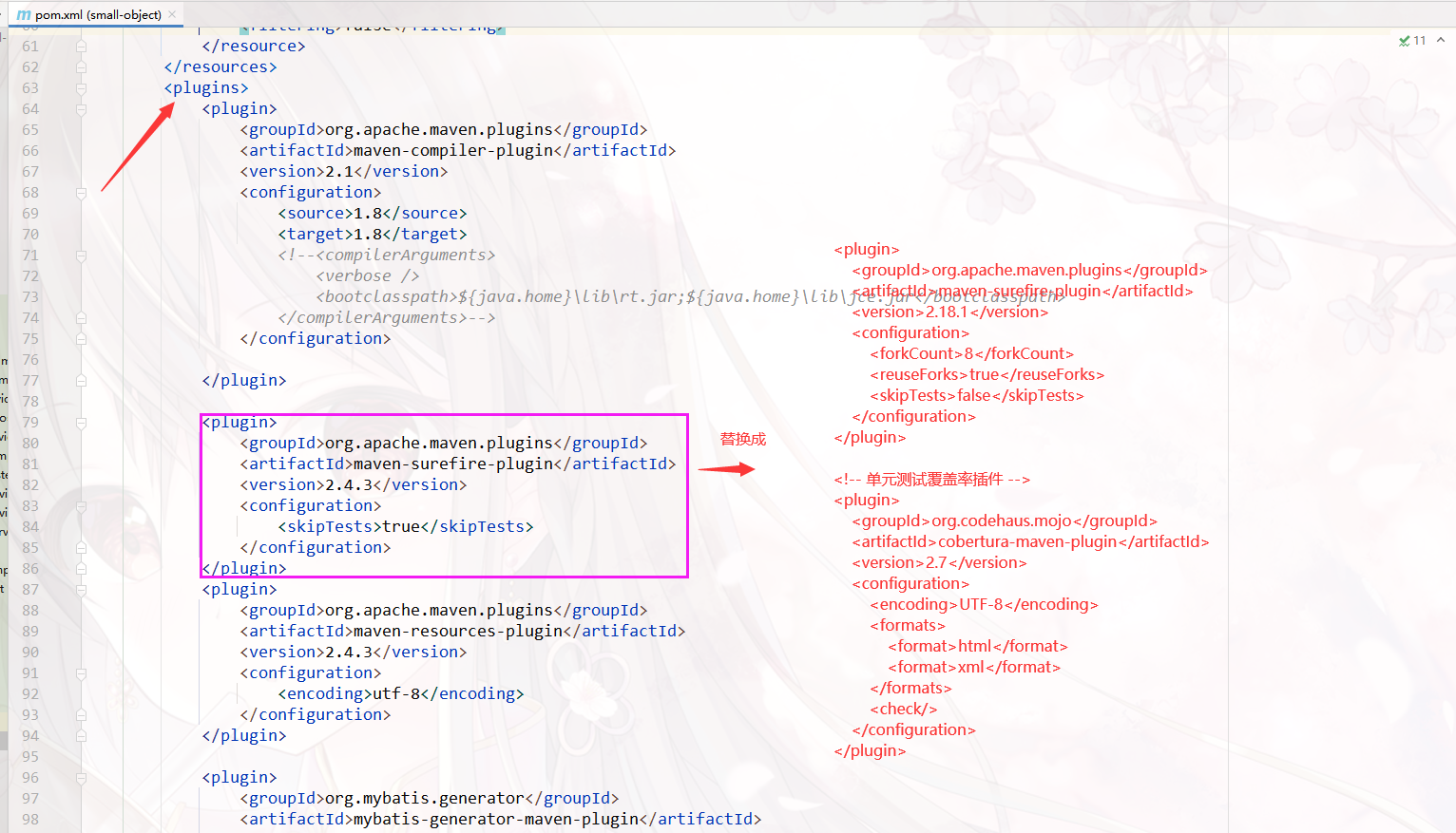This screenshot has width=1456, height=833.
Task: Fold the resources <plugin> block at line 87
Action: [81, 589]
